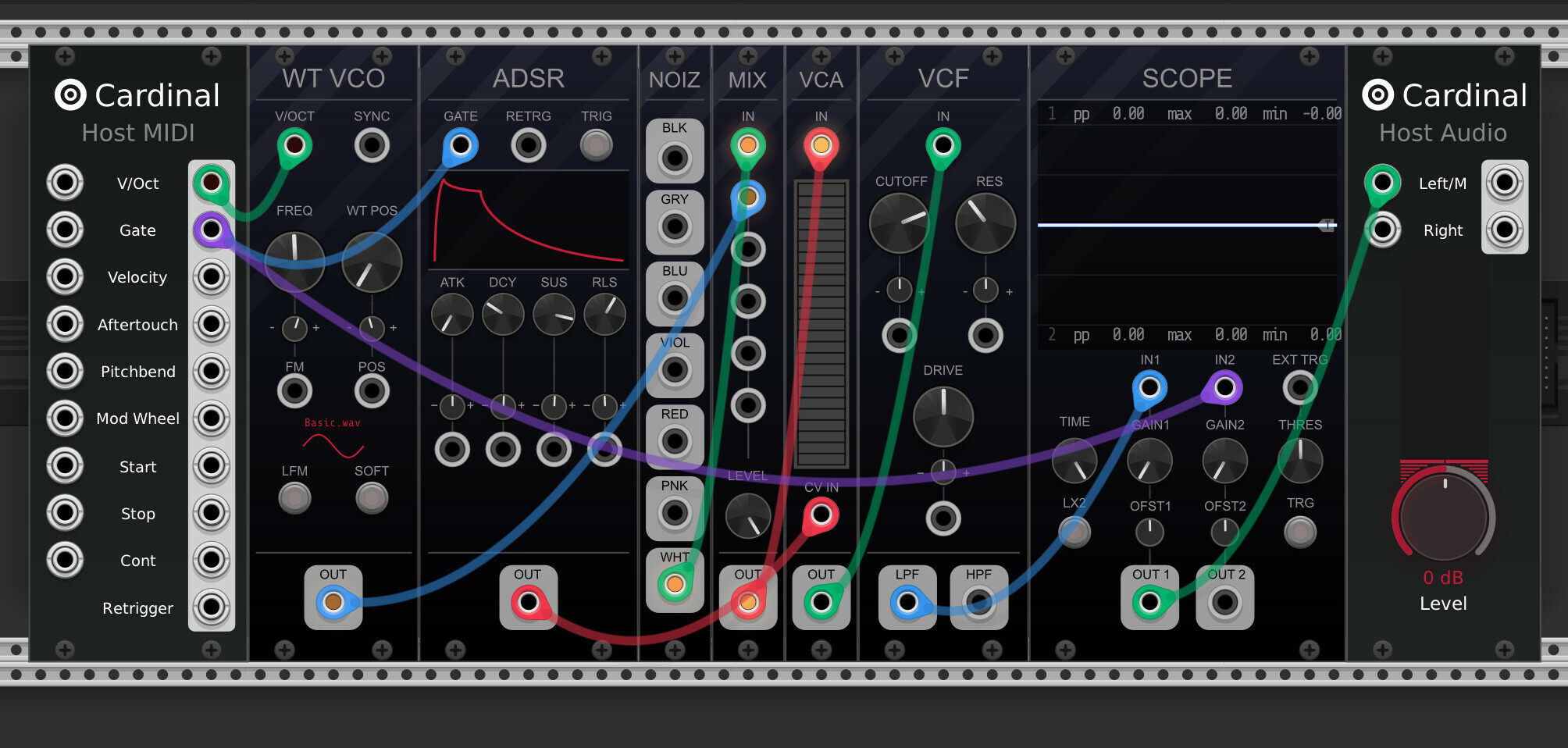Click the SCOPE trigger threshold marker

point(1327,225)
